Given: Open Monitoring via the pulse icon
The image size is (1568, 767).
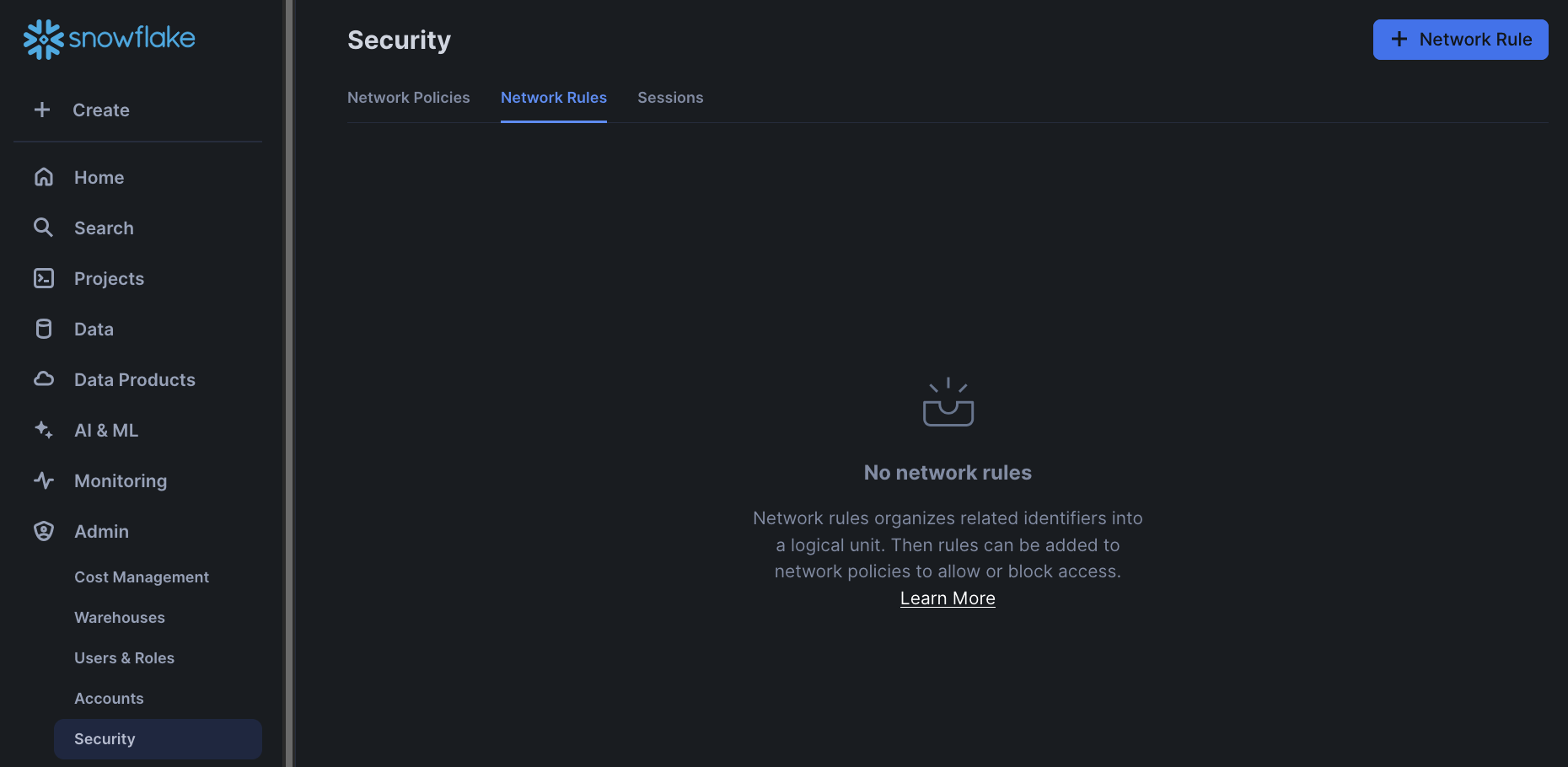Looking at the screenshot, I should [x=43, y=480].
